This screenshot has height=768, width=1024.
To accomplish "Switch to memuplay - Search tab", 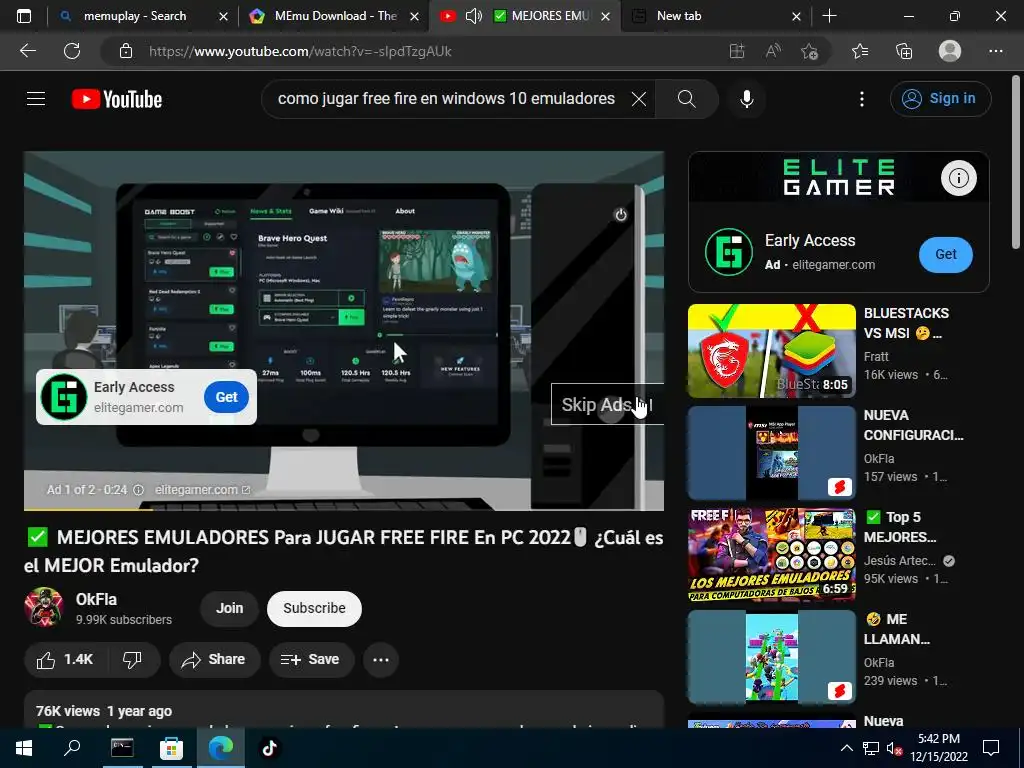I will click(135, 16).
